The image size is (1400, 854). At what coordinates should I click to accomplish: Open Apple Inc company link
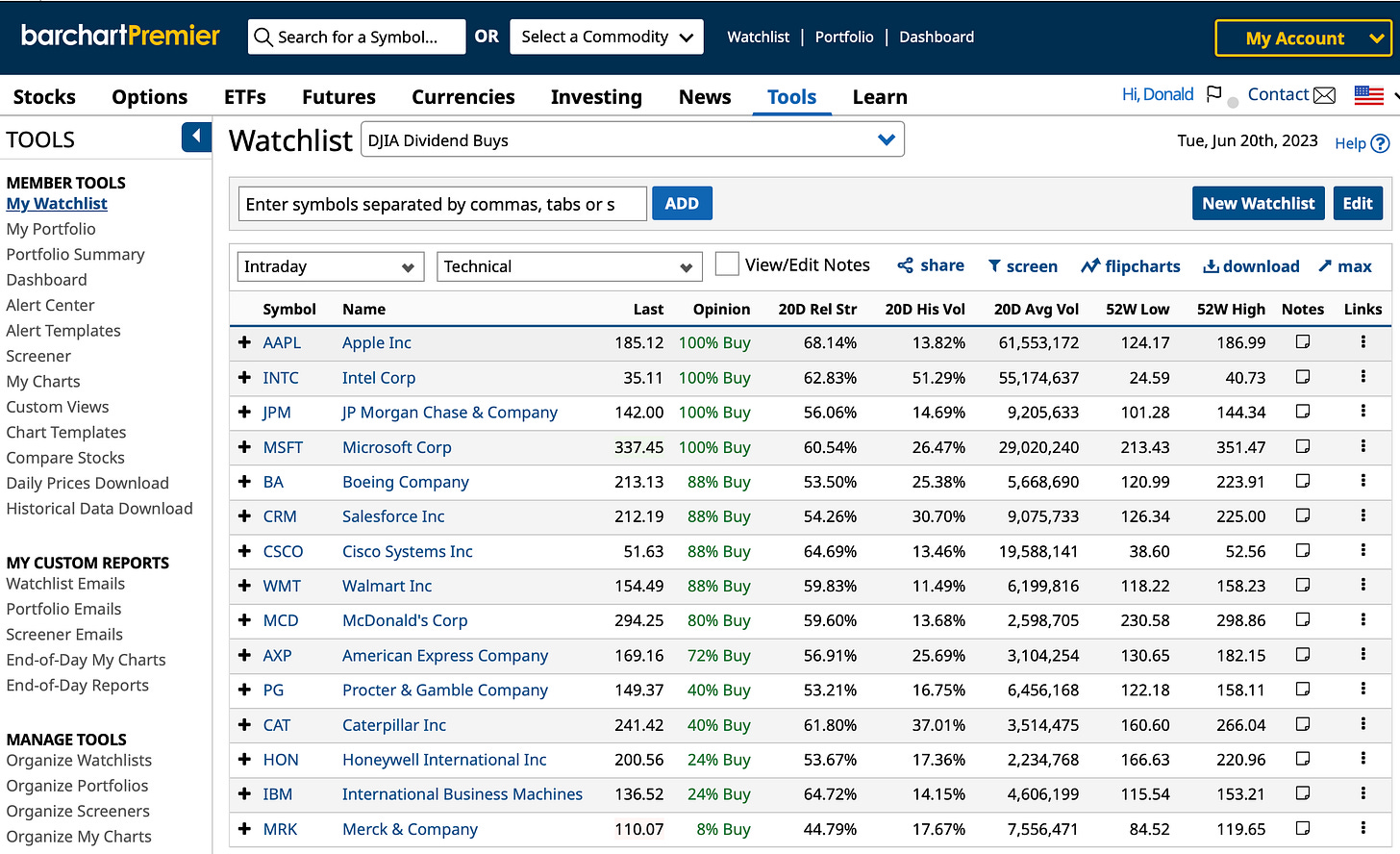377,342
